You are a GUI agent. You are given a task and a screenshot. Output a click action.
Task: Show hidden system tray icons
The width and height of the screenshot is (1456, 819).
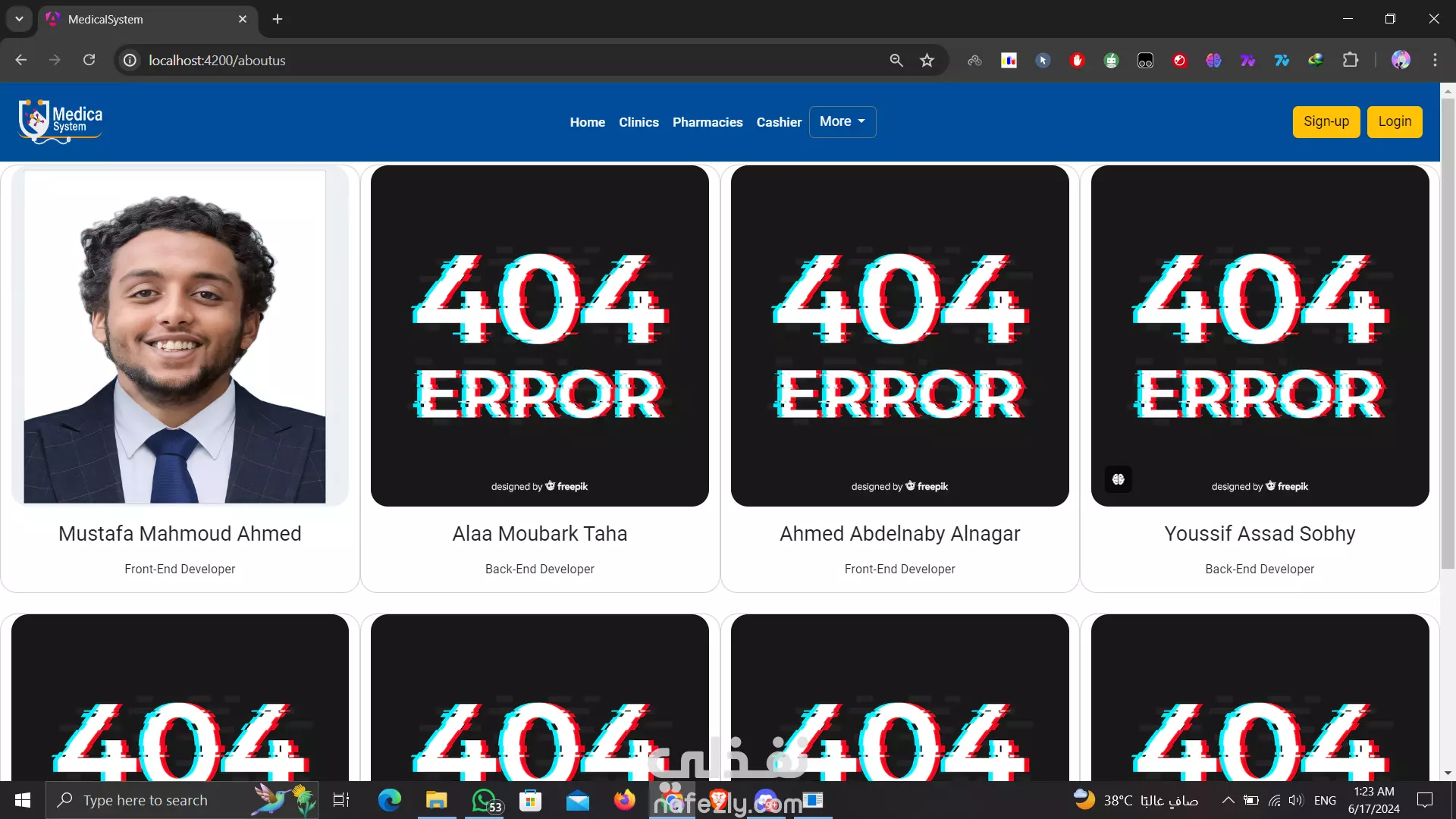tap(1228, 800)
